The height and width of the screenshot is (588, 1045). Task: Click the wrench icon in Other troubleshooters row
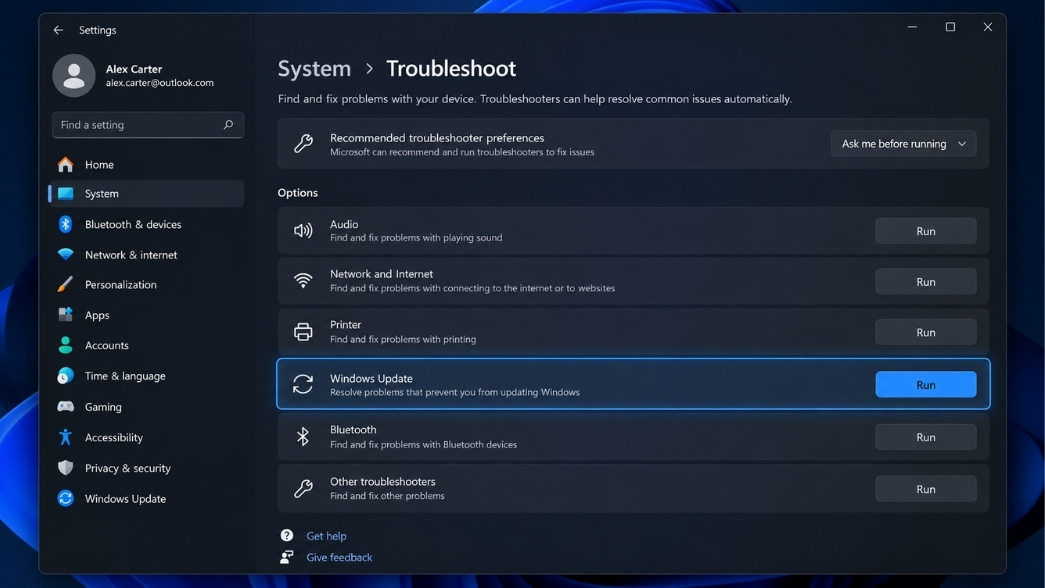(303, 489)
